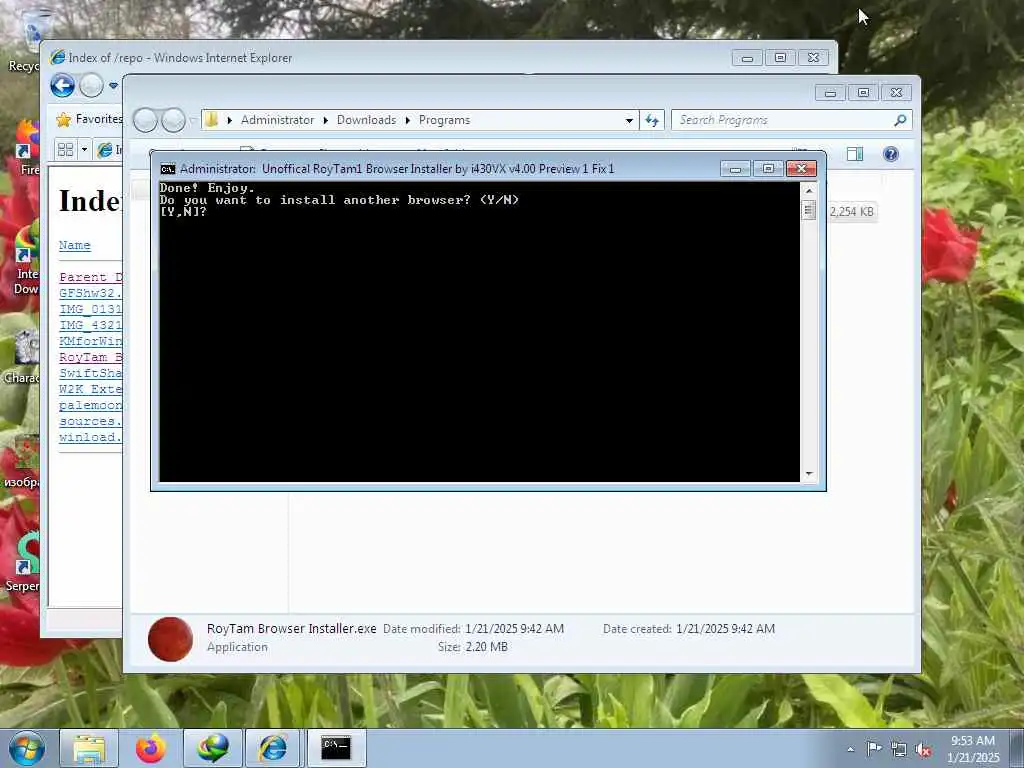Minimize the command prompt window
The image size is (1024, 768).
pyautogui.click(x=735, y=168)
